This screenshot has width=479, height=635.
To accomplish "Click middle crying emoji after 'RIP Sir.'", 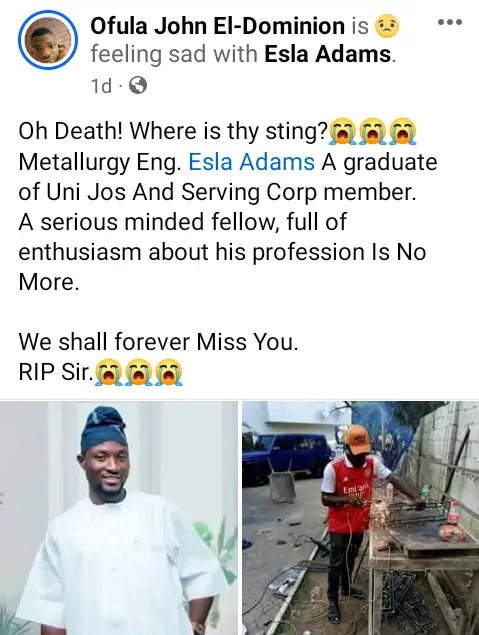I will coord(138,372).
